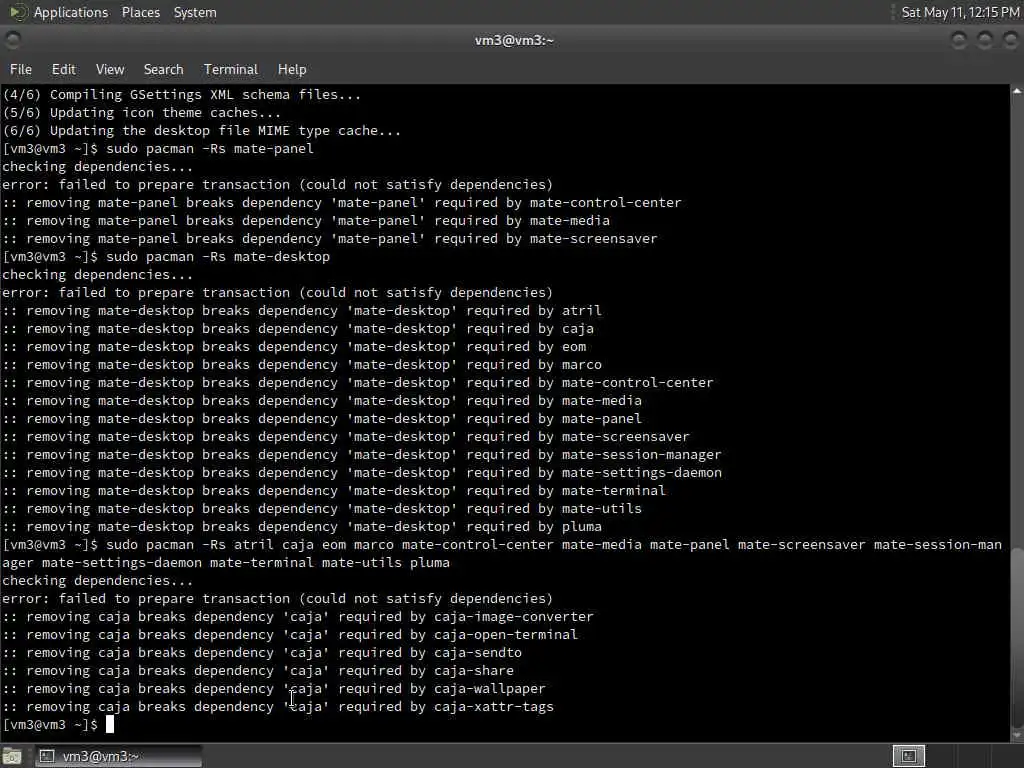Click the show desktop icon in bottom panel
The height and width of the screenshot is (768, 1024).
12,756
